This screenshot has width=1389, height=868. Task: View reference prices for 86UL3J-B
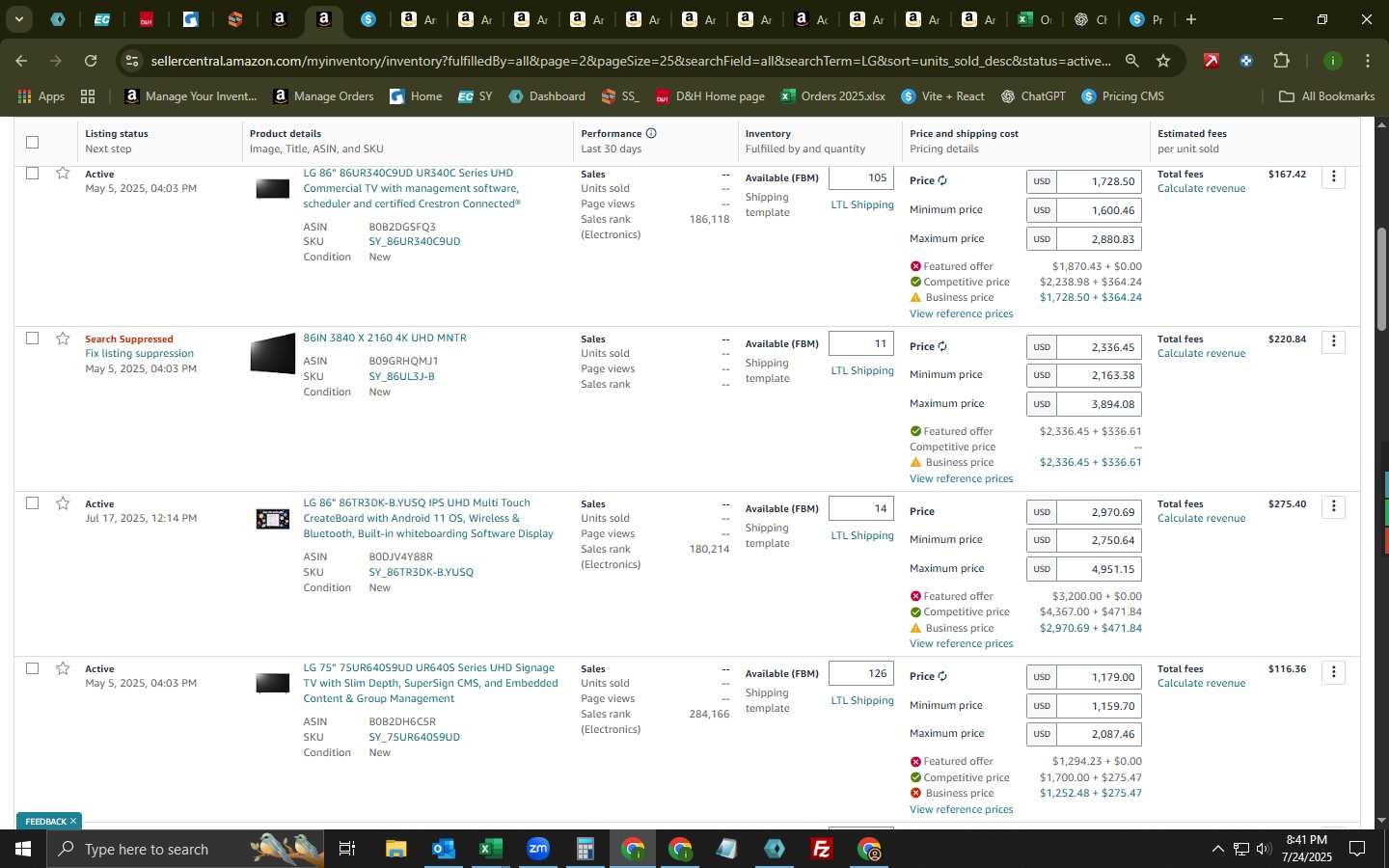961,478
